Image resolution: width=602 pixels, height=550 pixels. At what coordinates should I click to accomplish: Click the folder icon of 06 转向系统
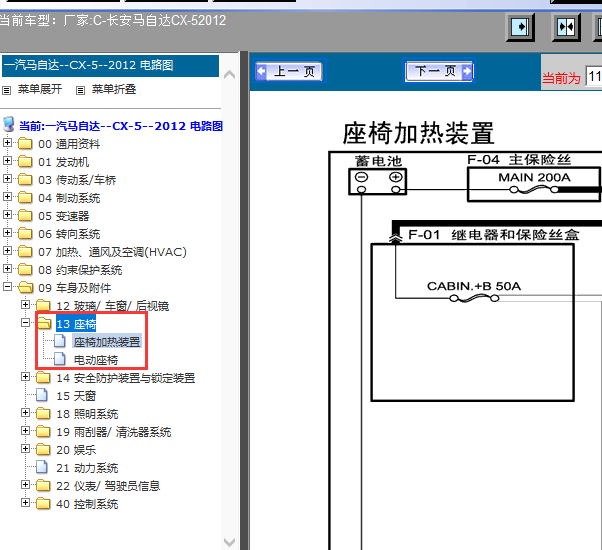(x=25, y=234)
